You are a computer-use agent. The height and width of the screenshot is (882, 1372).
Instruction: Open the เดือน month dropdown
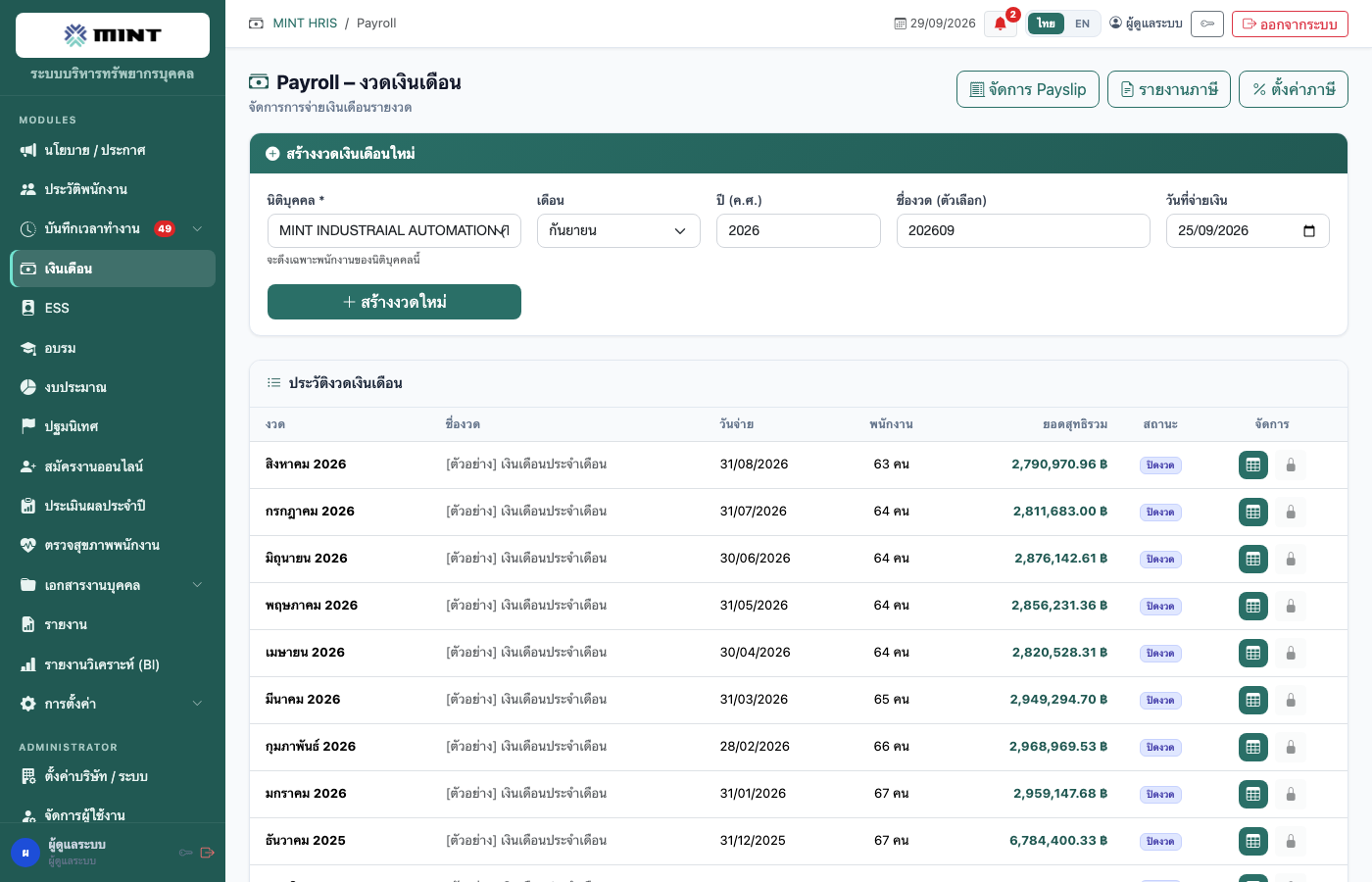point(618,231)
